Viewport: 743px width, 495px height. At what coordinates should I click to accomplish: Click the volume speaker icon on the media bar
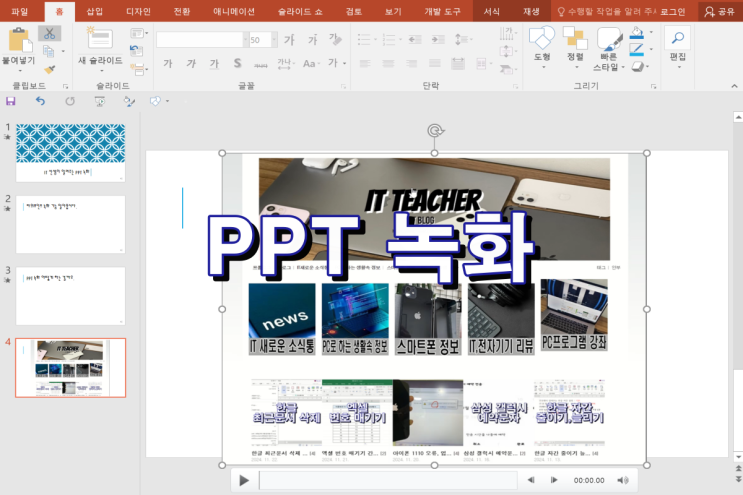pyautogui.click(x=622, y=480)
